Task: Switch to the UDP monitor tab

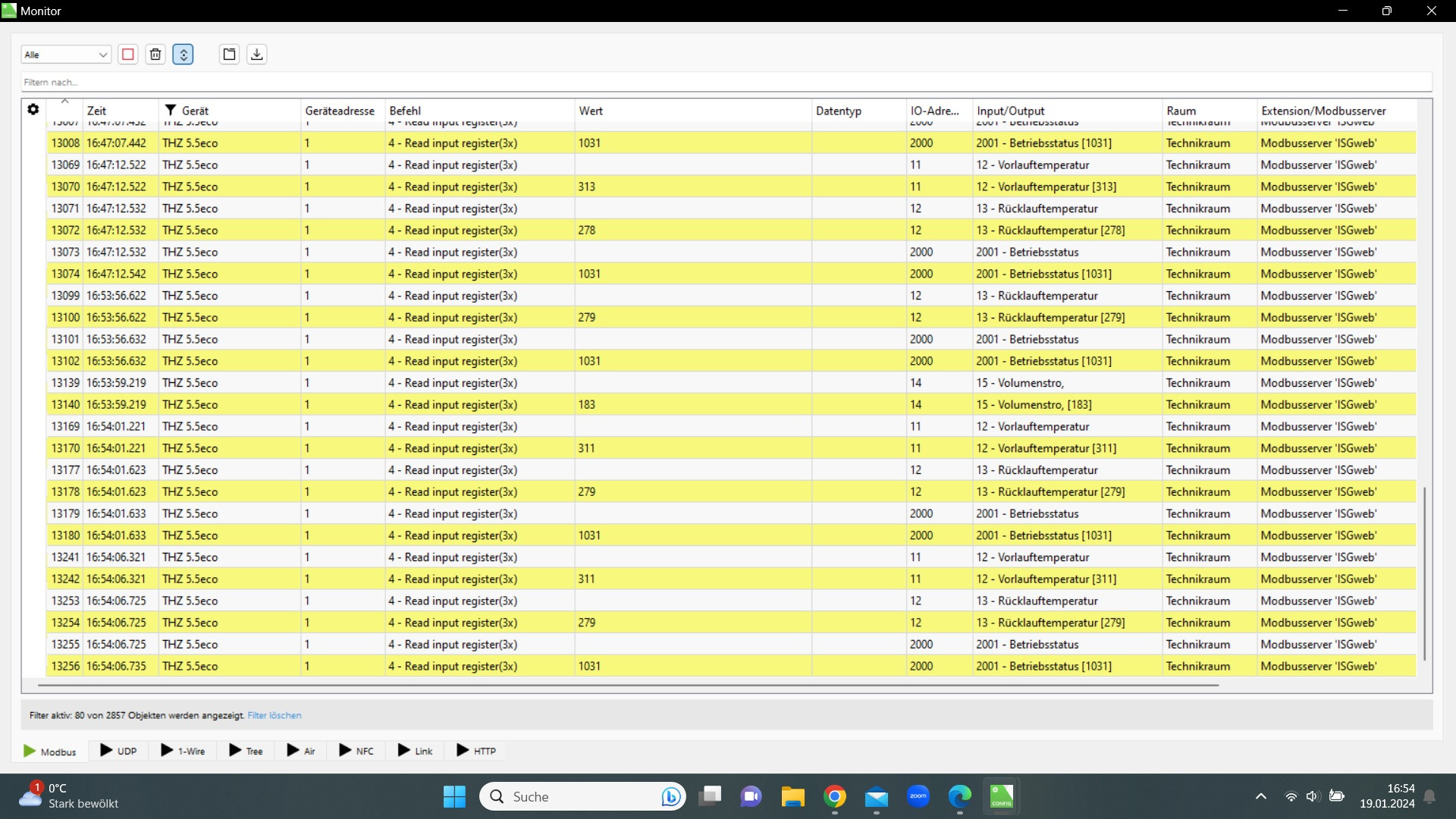Action: [118, 751]
